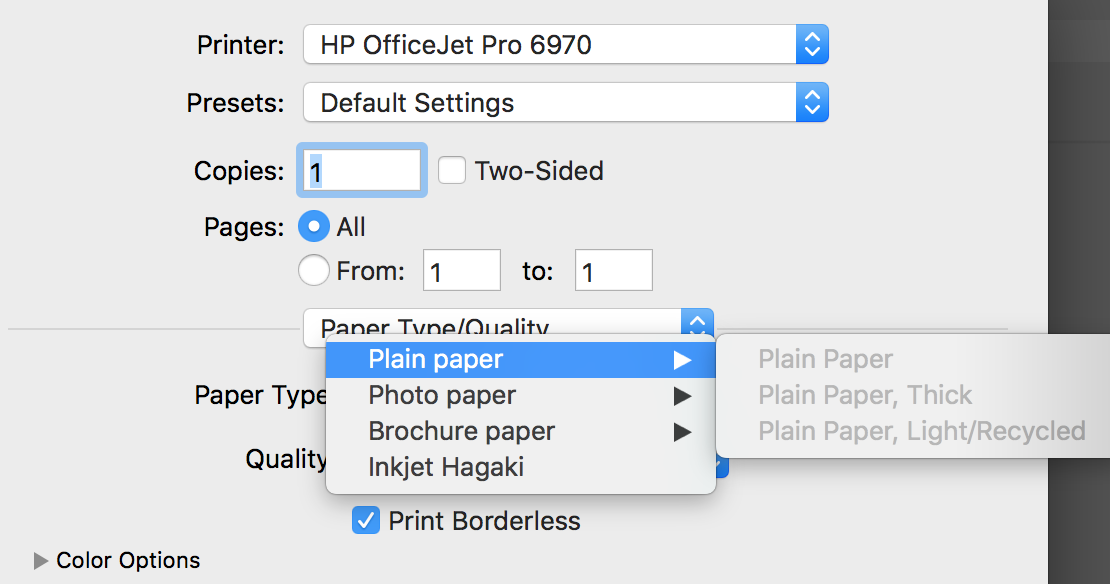The width and height of the screenshot is (1110, 584).
Task: Open the Printer dropdown HP OfficeJet Pro 6970
Action: tap(566, 45)
